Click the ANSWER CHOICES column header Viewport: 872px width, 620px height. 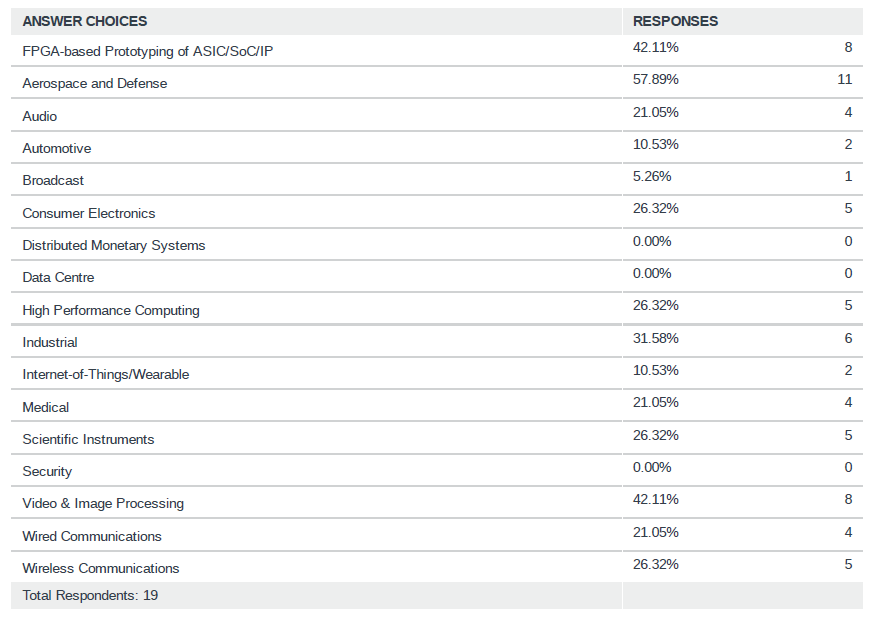85,21
